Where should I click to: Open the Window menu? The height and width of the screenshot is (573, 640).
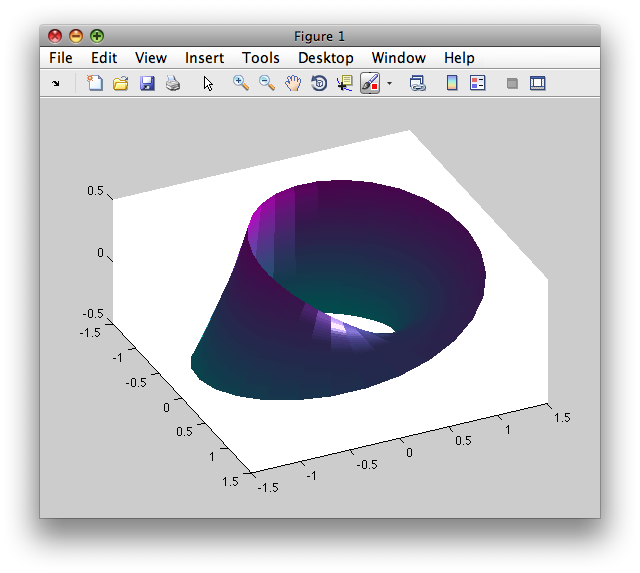coord(399,58)
